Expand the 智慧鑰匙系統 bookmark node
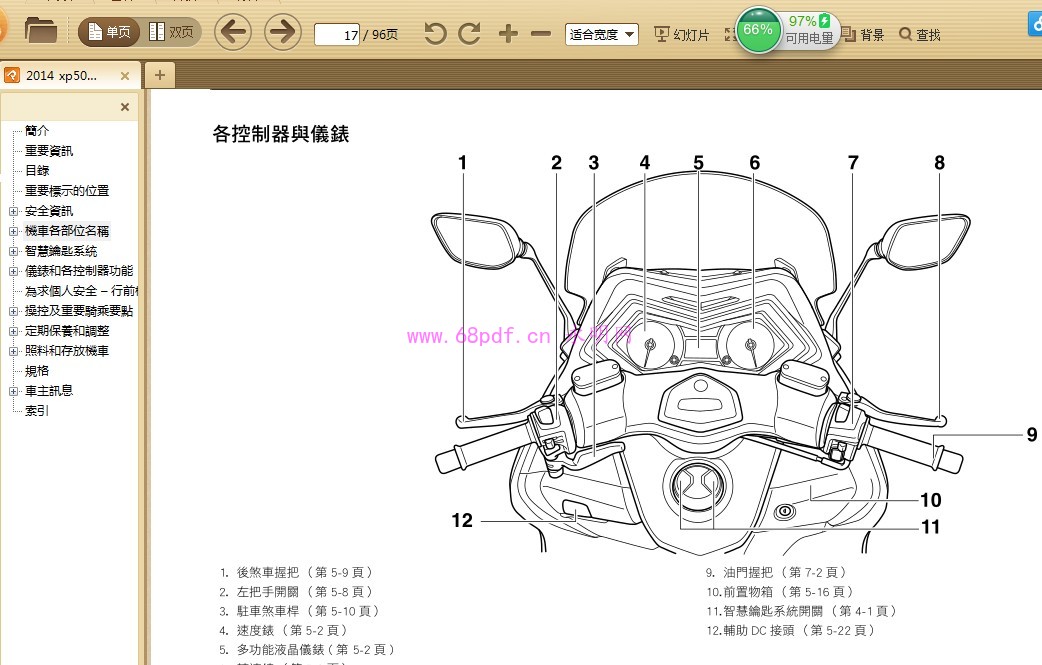Viewport: 1042px width, 665px height. (x=13, y=251)
